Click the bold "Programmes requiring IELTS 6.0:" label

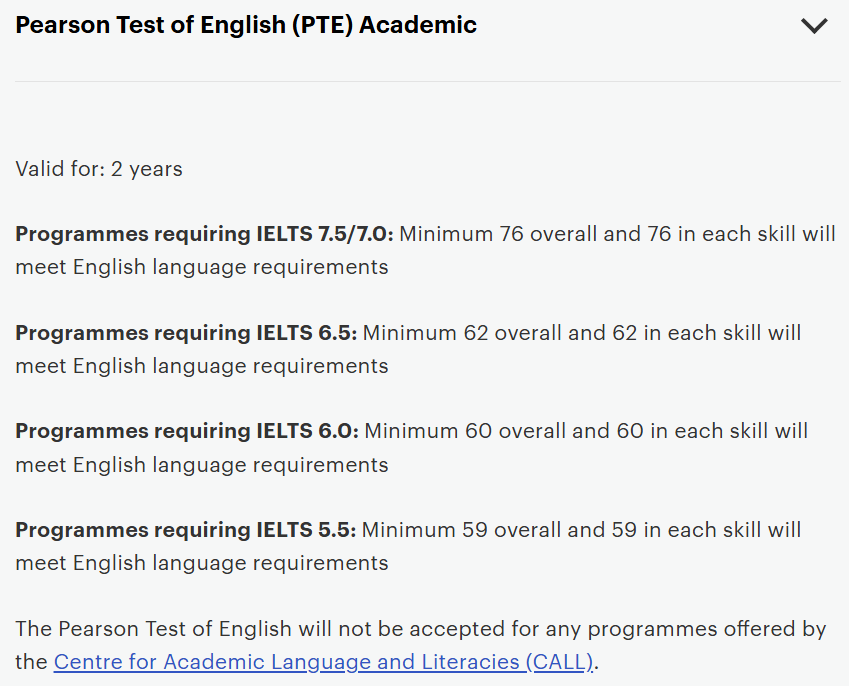point(187,431)
